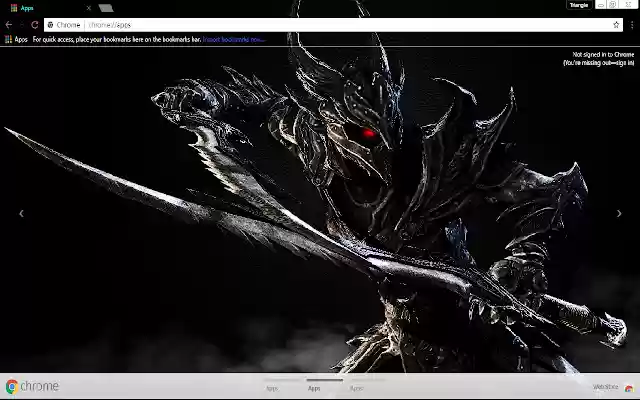This screenshot has width=640, height=400.
Task: Open the Triangle profile button
Action: [579, 5]
